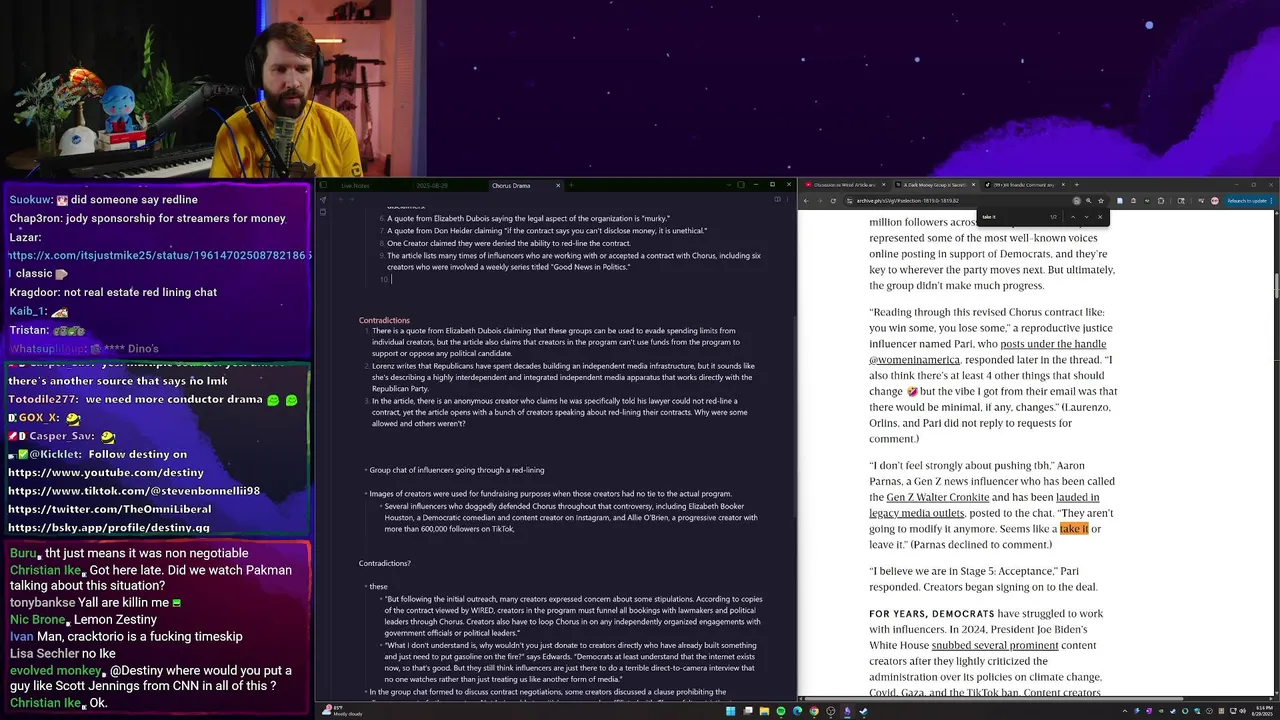Click the Obsidian navigate back arrow
This screenshot has width=1280, height=720.
(341, 199)
